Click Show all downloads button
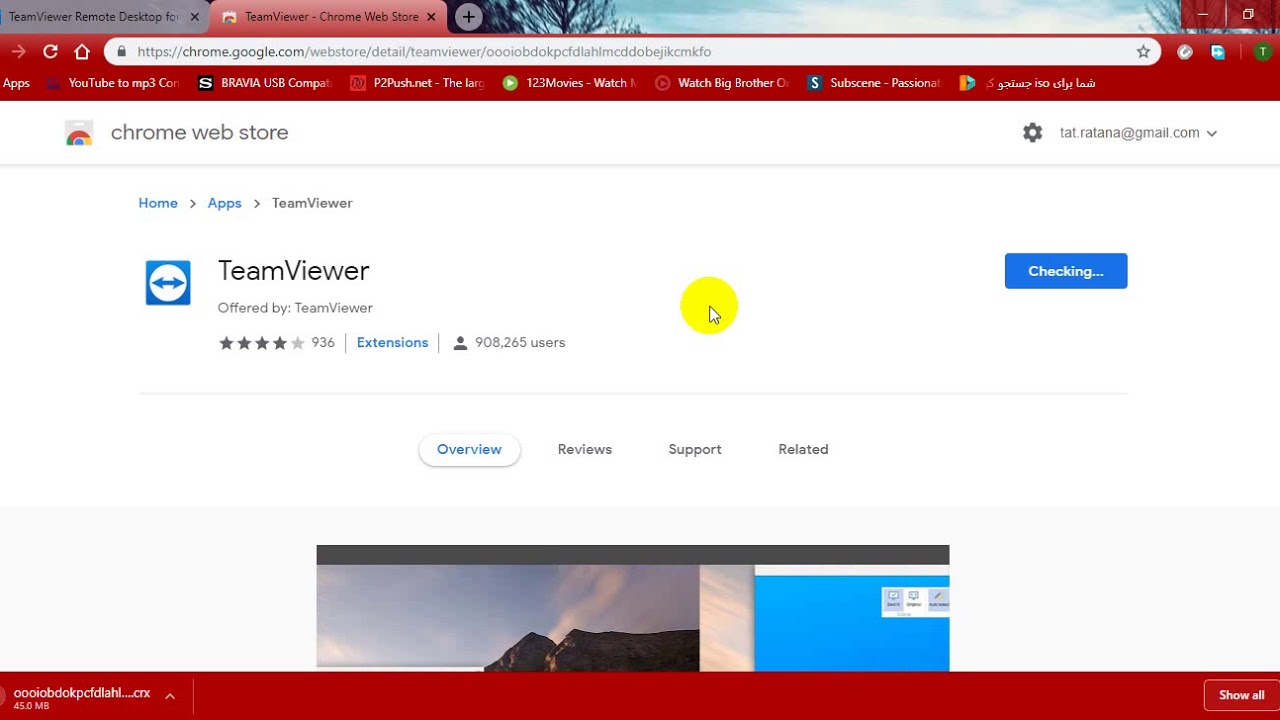The width and height of the screenshot is (1280, 720). pyautogui.click(x=1241, y=696)
